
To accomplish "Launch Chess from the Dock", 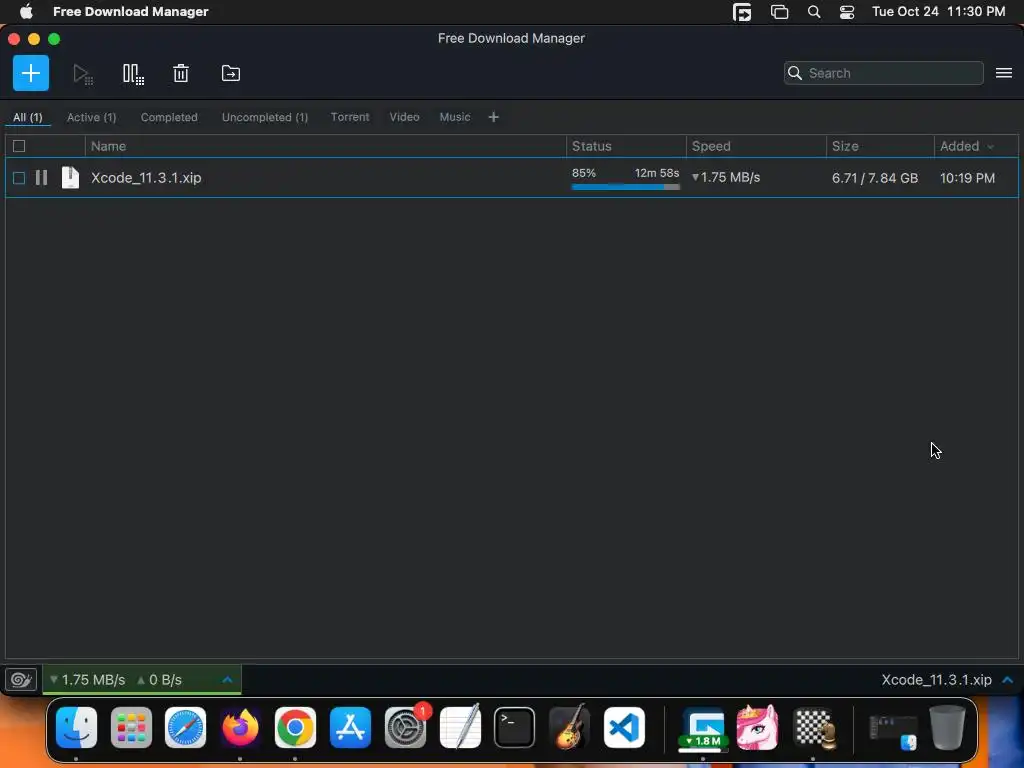I will 815,727.
